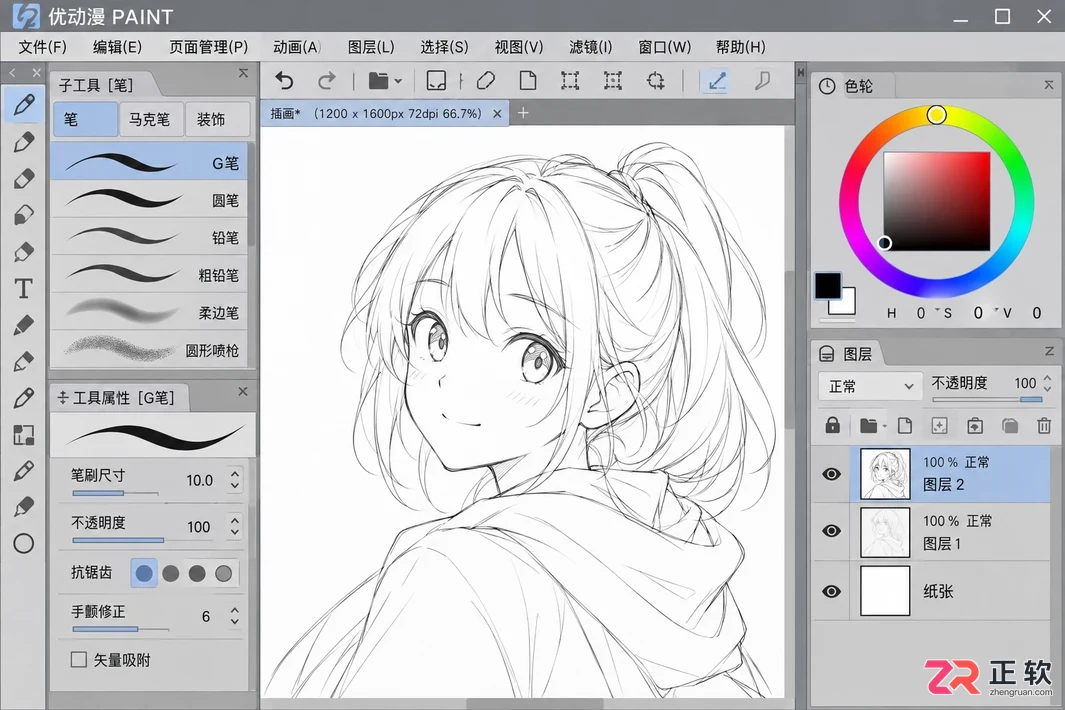
Task: Open the 滤镜(I) menu
Action: point(590,47)
